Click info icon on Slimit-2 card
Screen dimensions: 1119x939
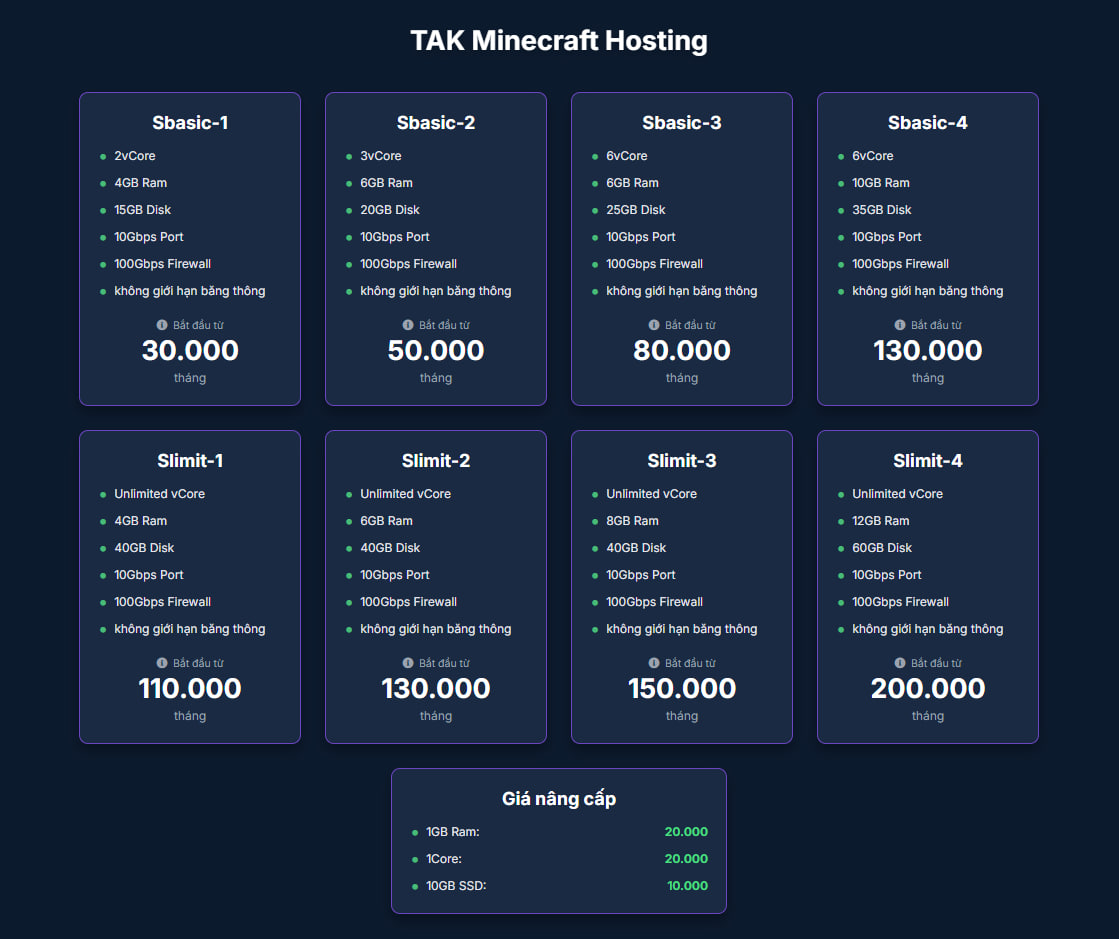(x=408, y=663)
